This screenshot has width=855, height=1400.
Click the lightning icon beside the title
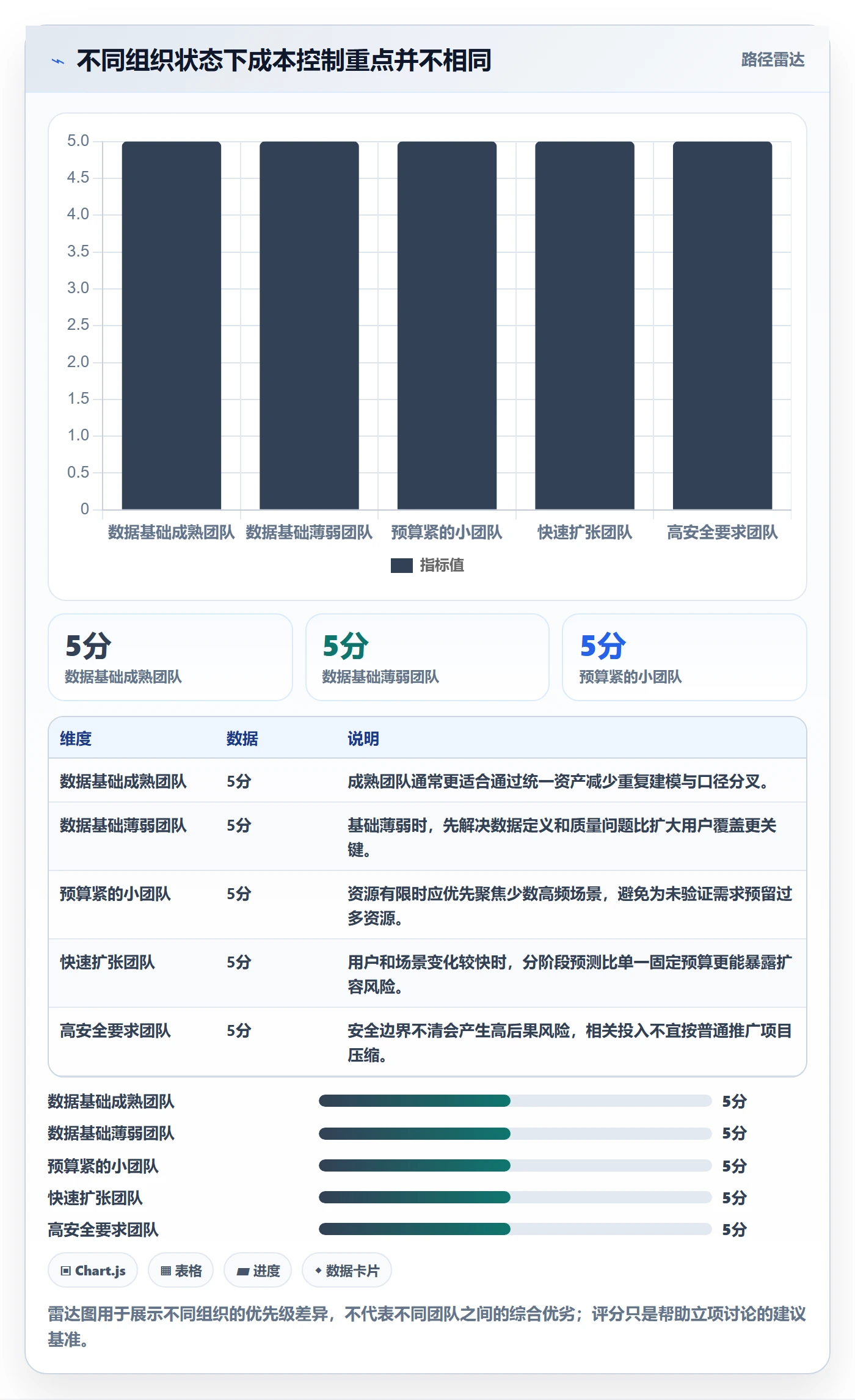(58, 61)
